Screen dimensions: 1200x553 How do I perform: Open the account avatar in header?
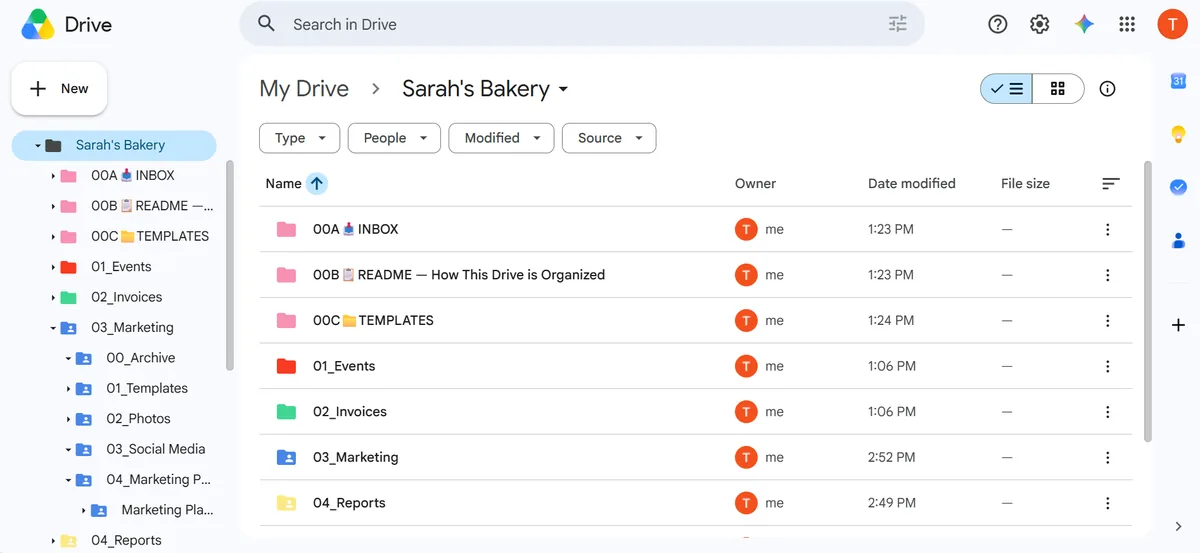pyautogui.click(x=1173, y=25)
